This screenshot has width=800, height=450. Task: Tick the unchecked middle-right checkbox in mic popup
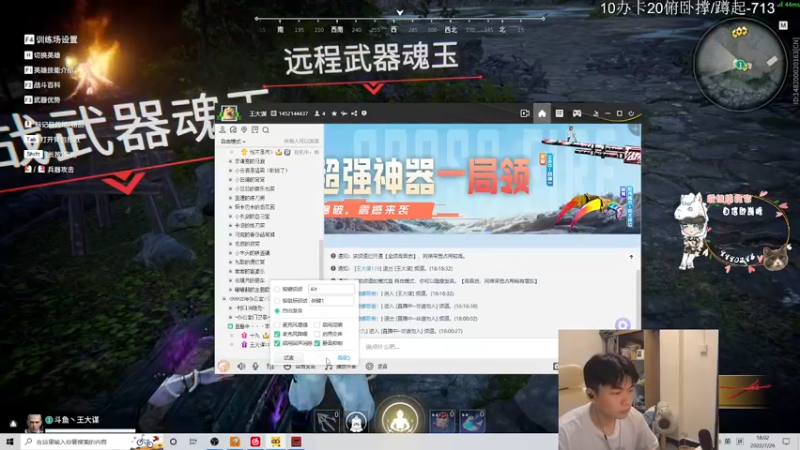317,334
